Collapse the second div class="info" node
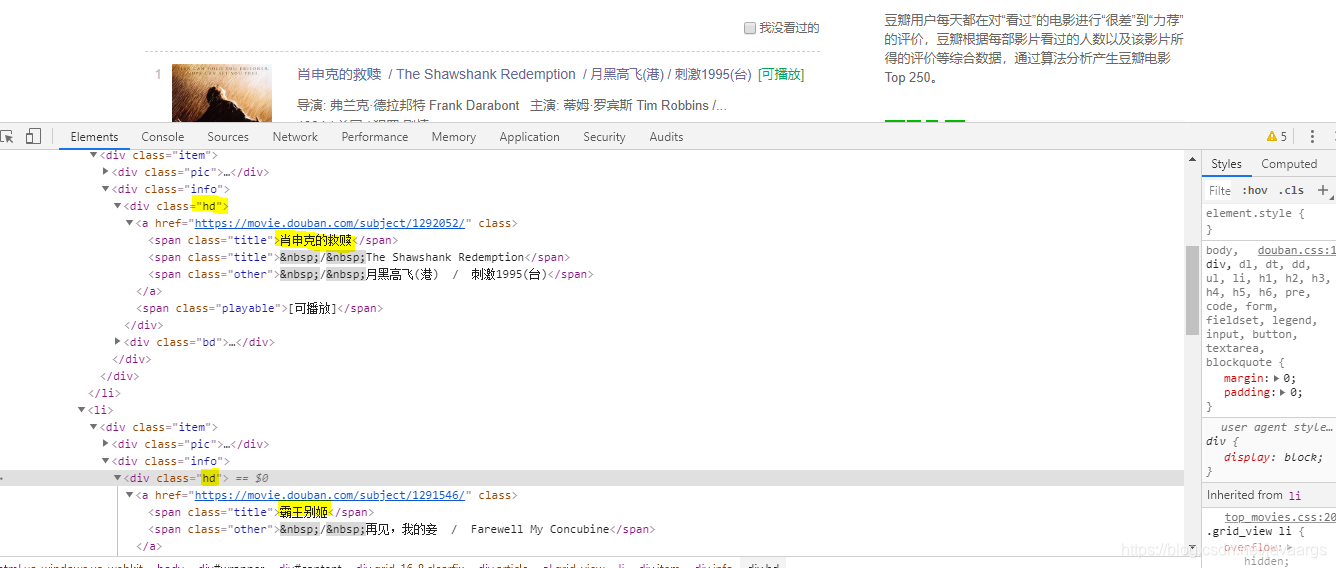 (106, 461)
